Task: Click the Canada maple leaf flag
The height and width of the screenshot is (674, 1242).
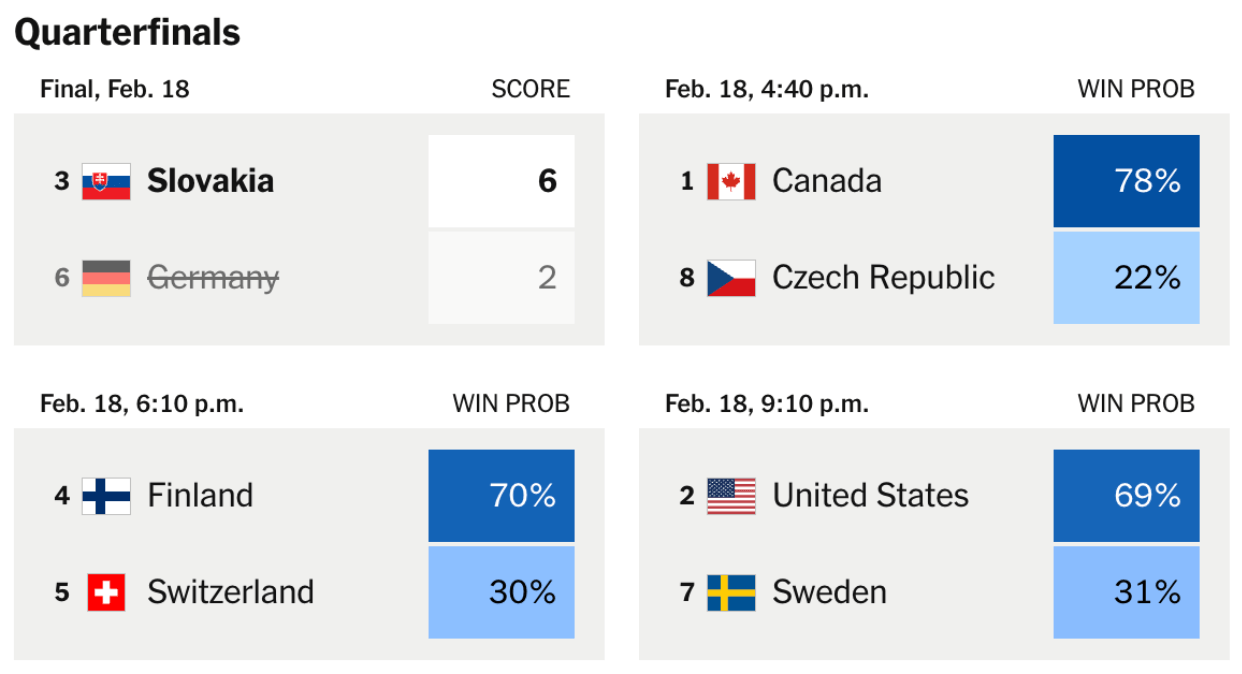Action: coord(731,181)
